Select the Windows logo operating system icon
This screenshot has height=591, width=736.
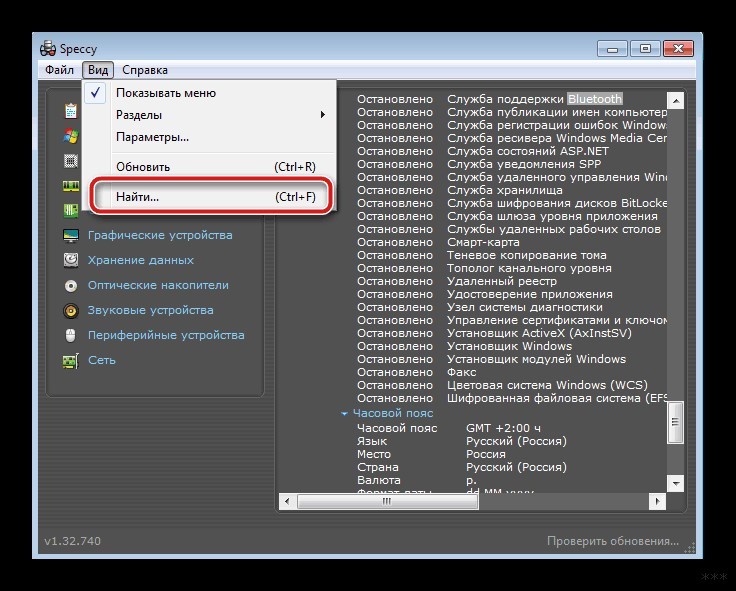coord(71,136)
